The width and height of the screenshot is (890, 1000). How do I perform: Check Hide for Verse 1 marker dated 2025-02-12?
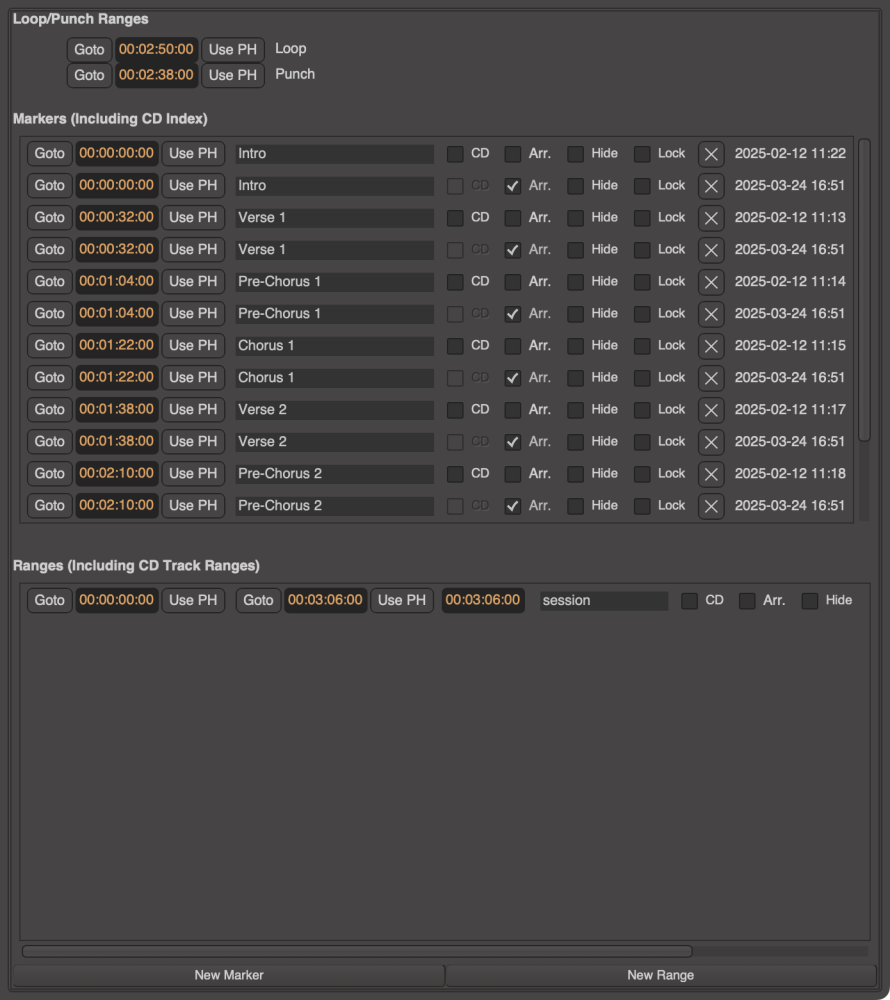(576, 217)
